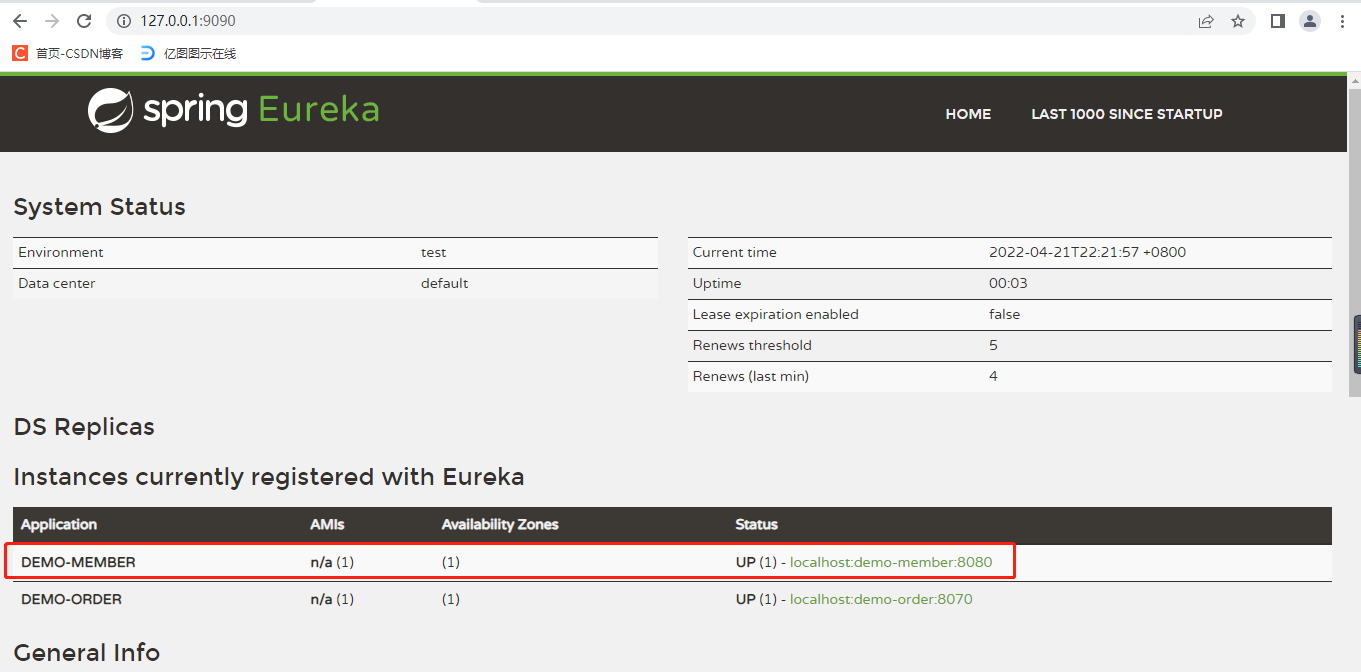This screenshot has height=672, width=1361.
Task: Select the Environment value 'test'
Action: 433,252
